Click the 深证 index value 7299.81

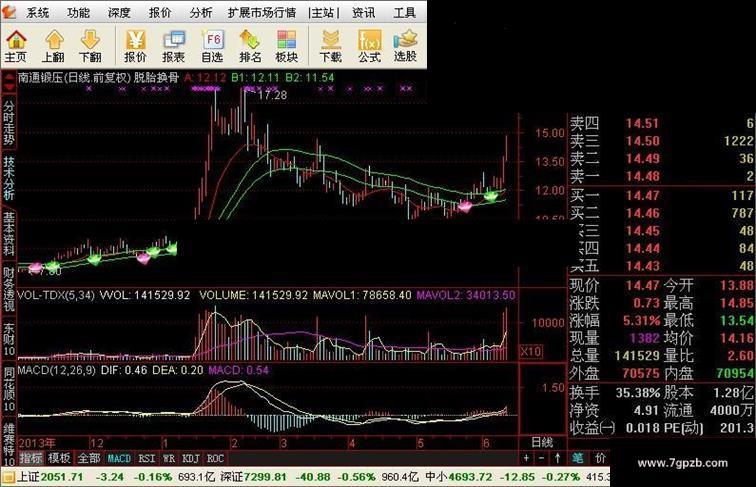tap(265, 477)
